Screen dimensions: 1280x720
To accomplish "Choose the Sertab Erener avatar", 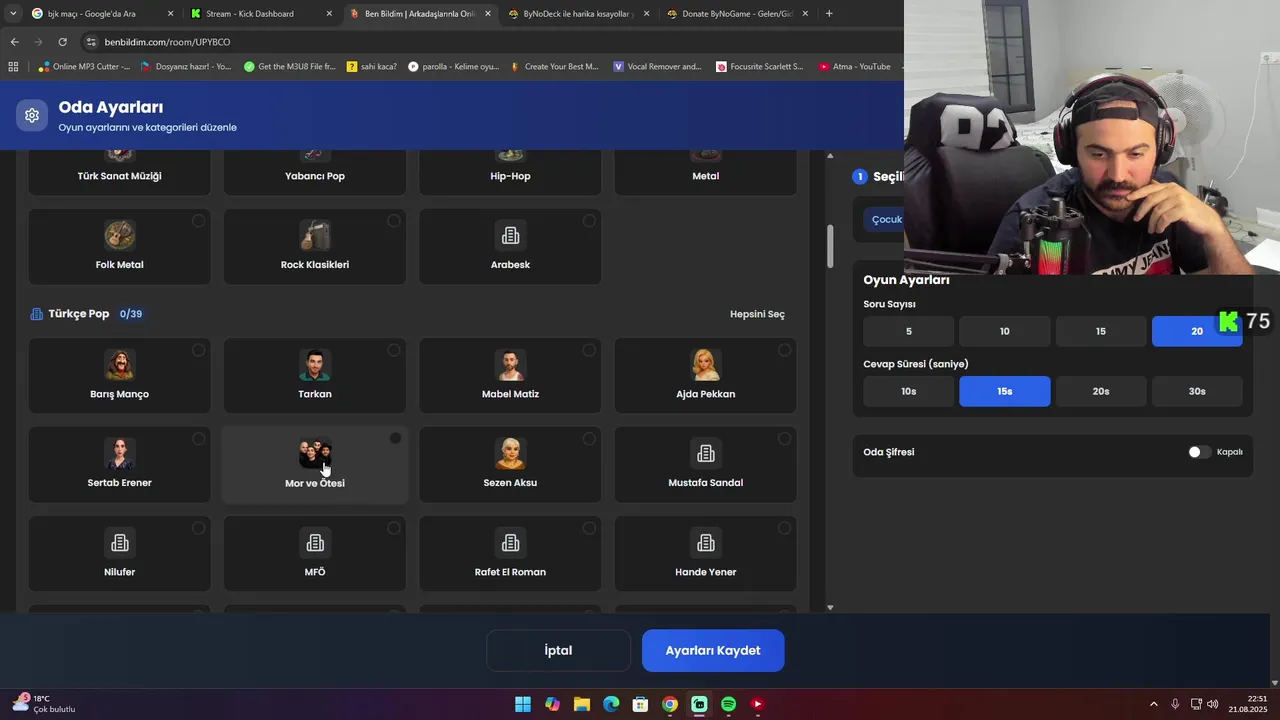I will (x=120, y=454).
